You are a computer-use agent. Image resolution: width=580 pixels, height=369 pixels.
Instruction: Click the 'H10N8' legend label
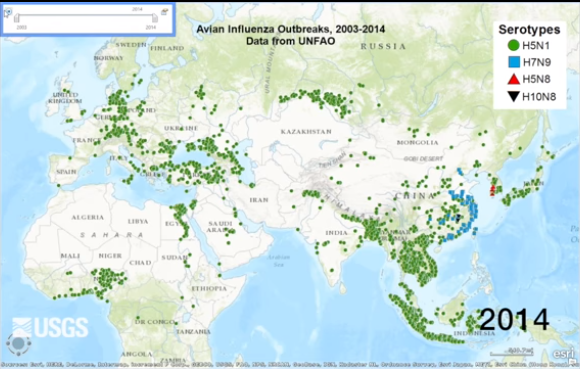[x=539, y=97]
